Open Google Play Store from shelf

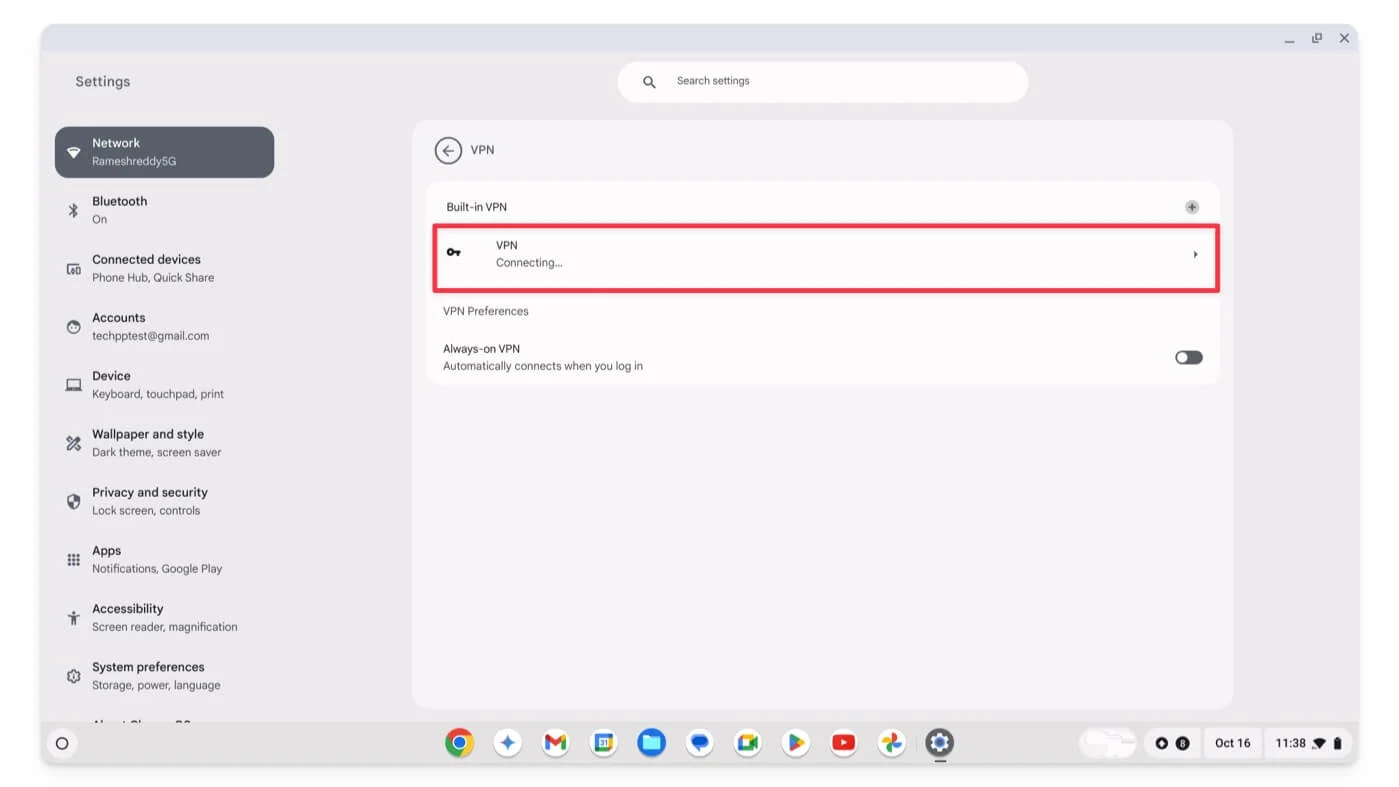tap(795, 743)
